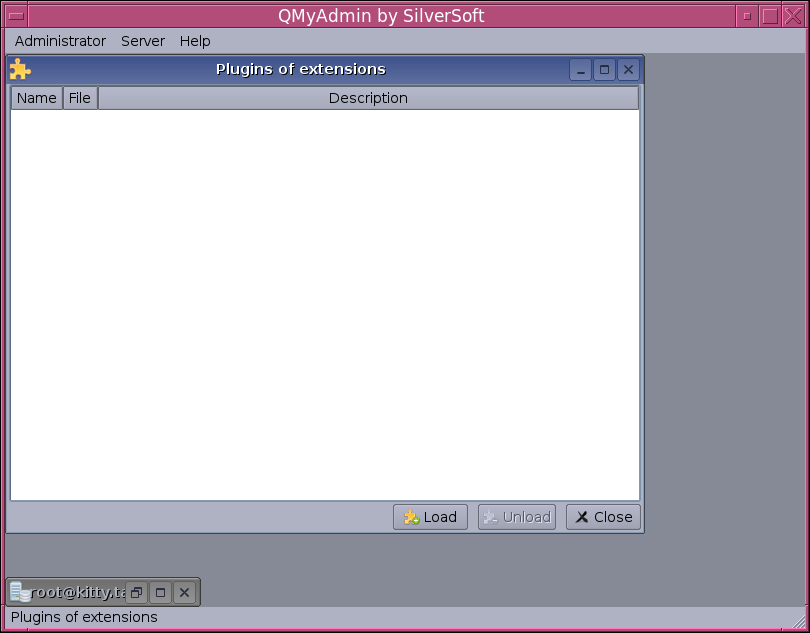
Task: Sort plugins by the Name column header
Action: pyautogui.click(x=37, y=98)
